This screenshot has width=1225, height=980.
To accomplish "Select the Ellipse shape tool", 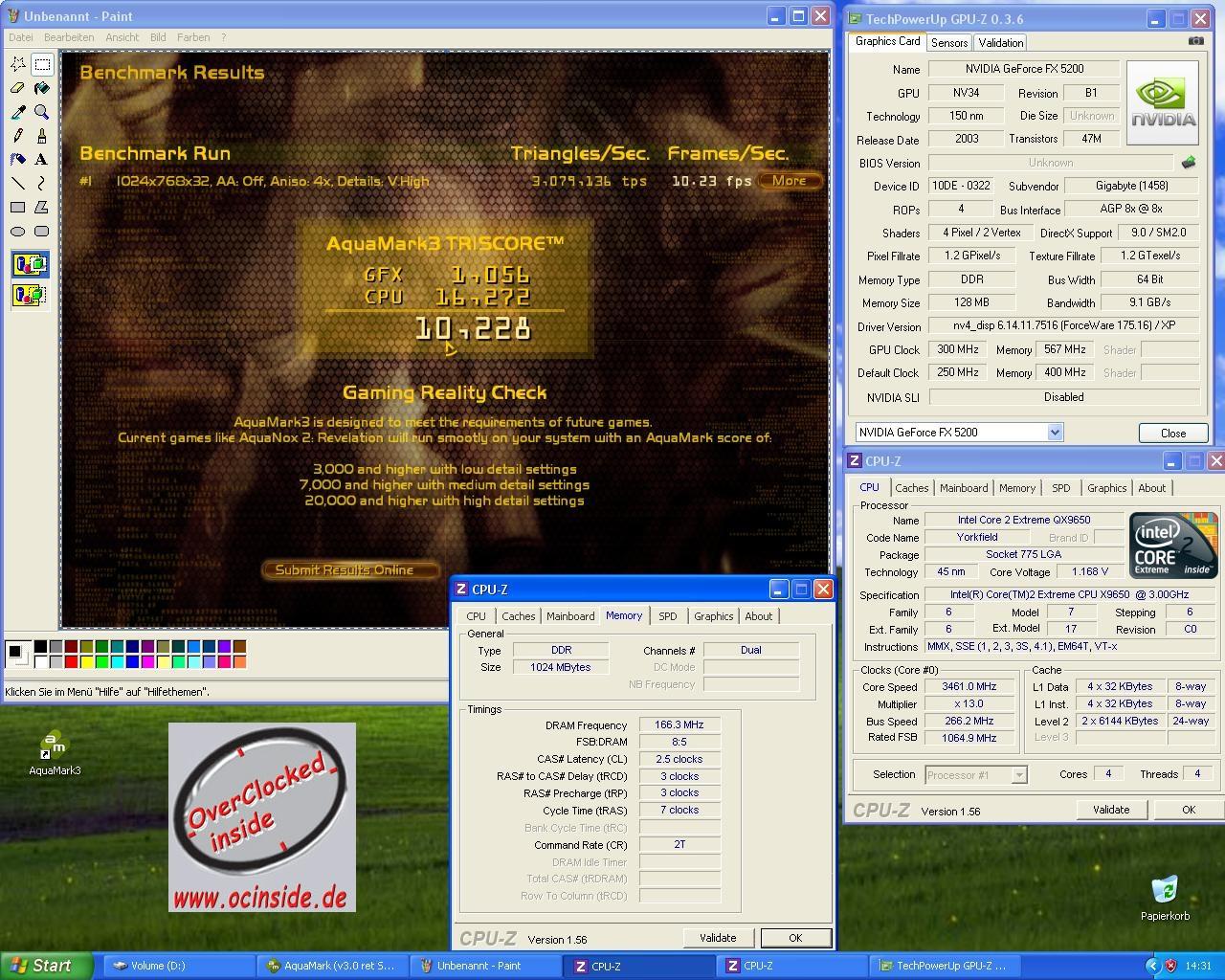I will (x=18, y=232).
